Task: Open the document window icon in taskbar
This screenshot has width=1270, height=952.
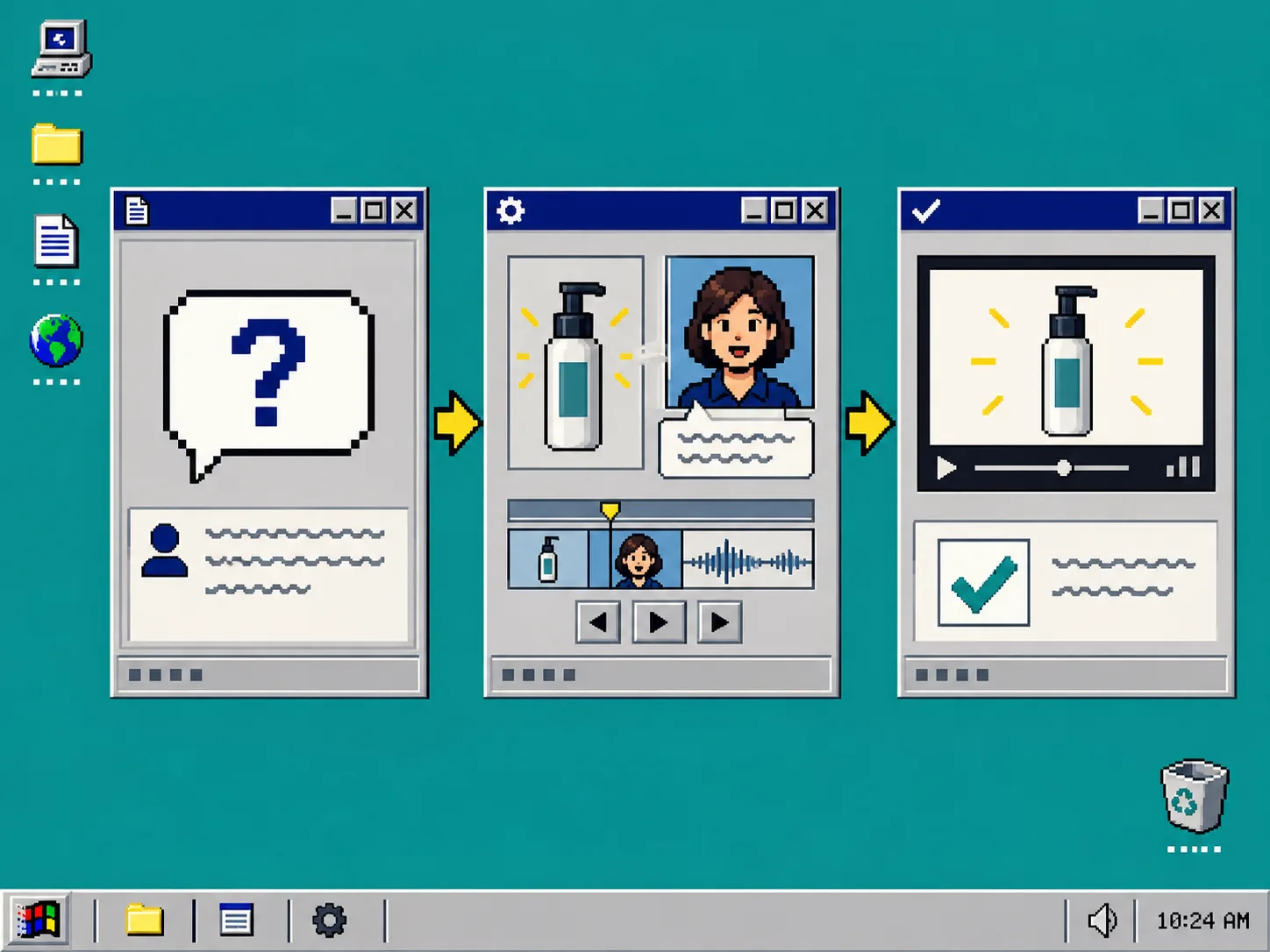Action: pos(236,920)
